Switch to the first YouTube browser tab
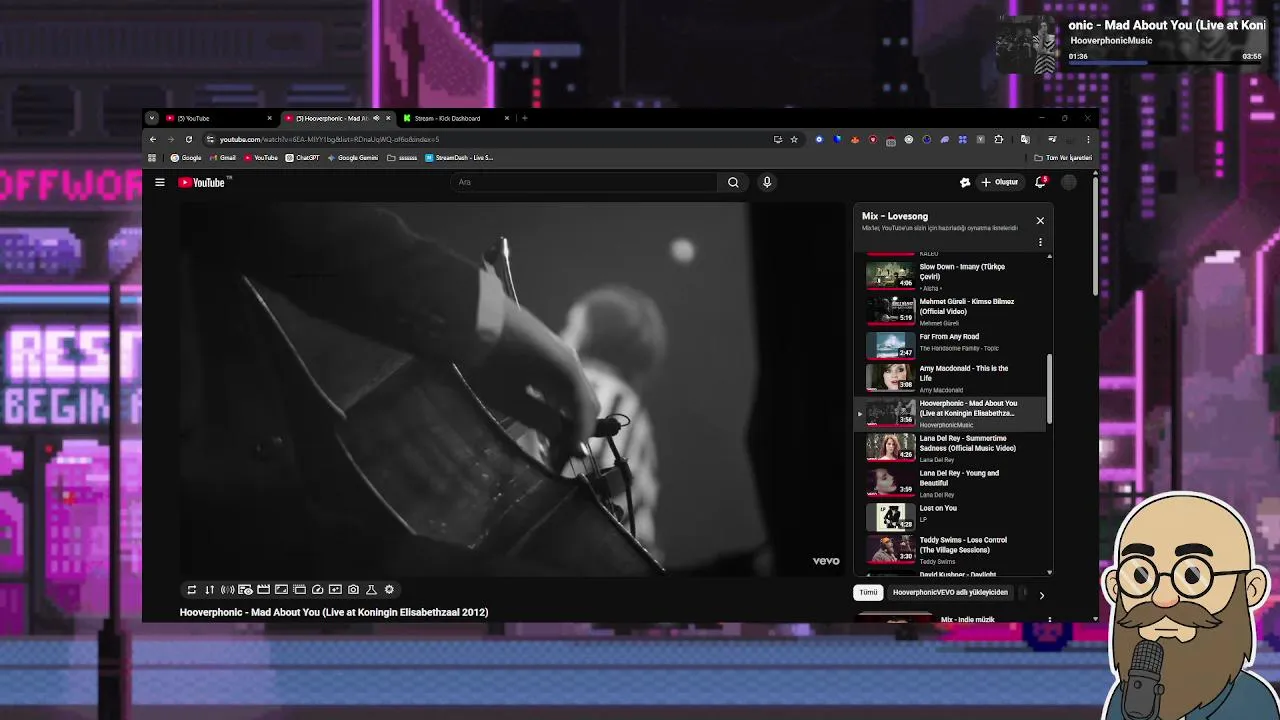 (218, 118)
